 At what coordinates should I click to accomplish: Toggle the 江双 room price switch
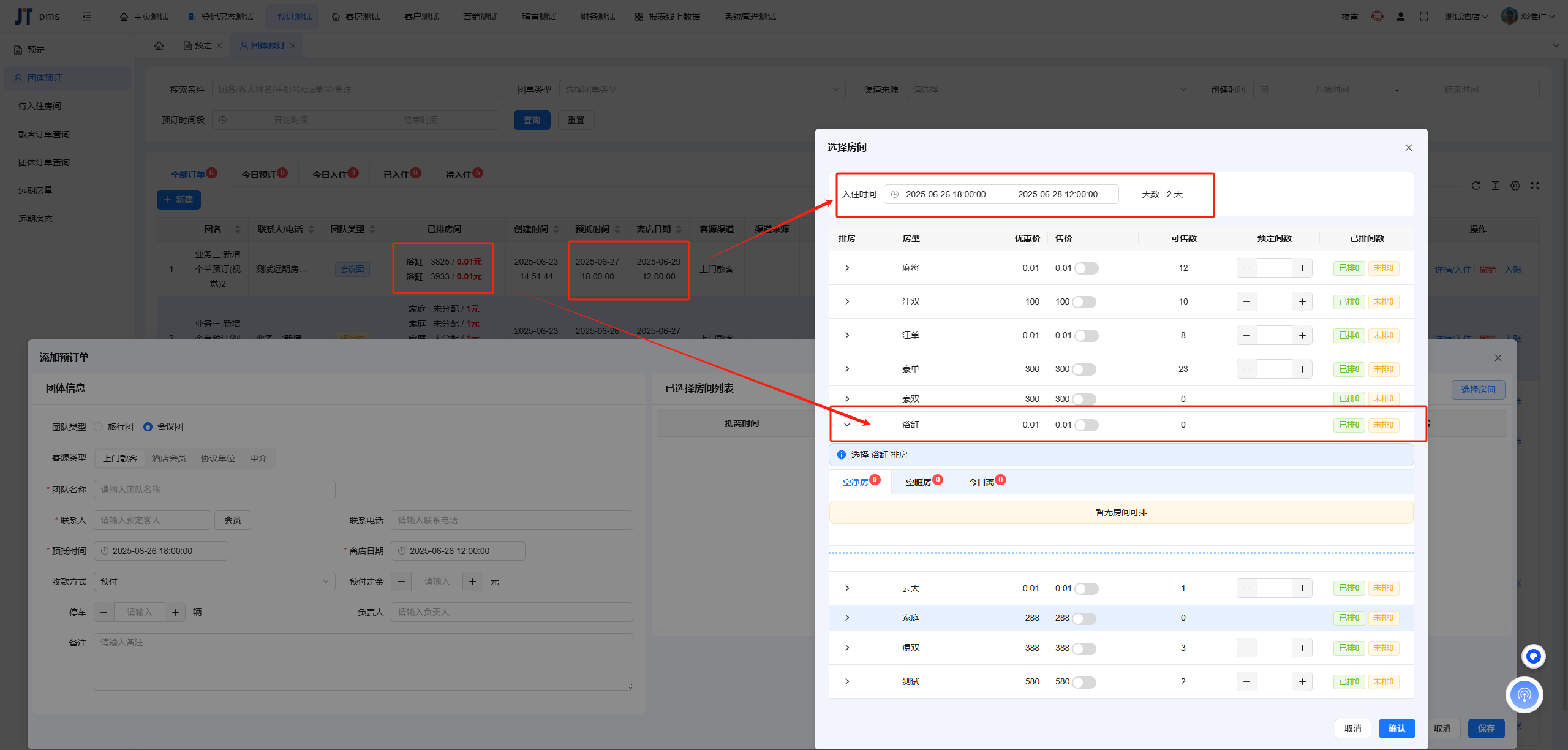pyautogui.click(x=1084, y=302)
